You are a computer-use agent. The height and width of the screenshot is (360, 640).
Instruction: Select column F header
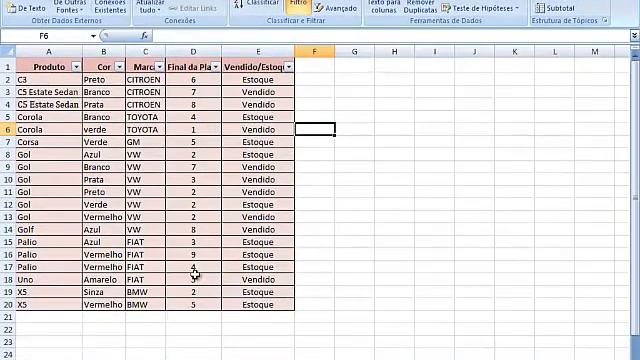[314, 52]
